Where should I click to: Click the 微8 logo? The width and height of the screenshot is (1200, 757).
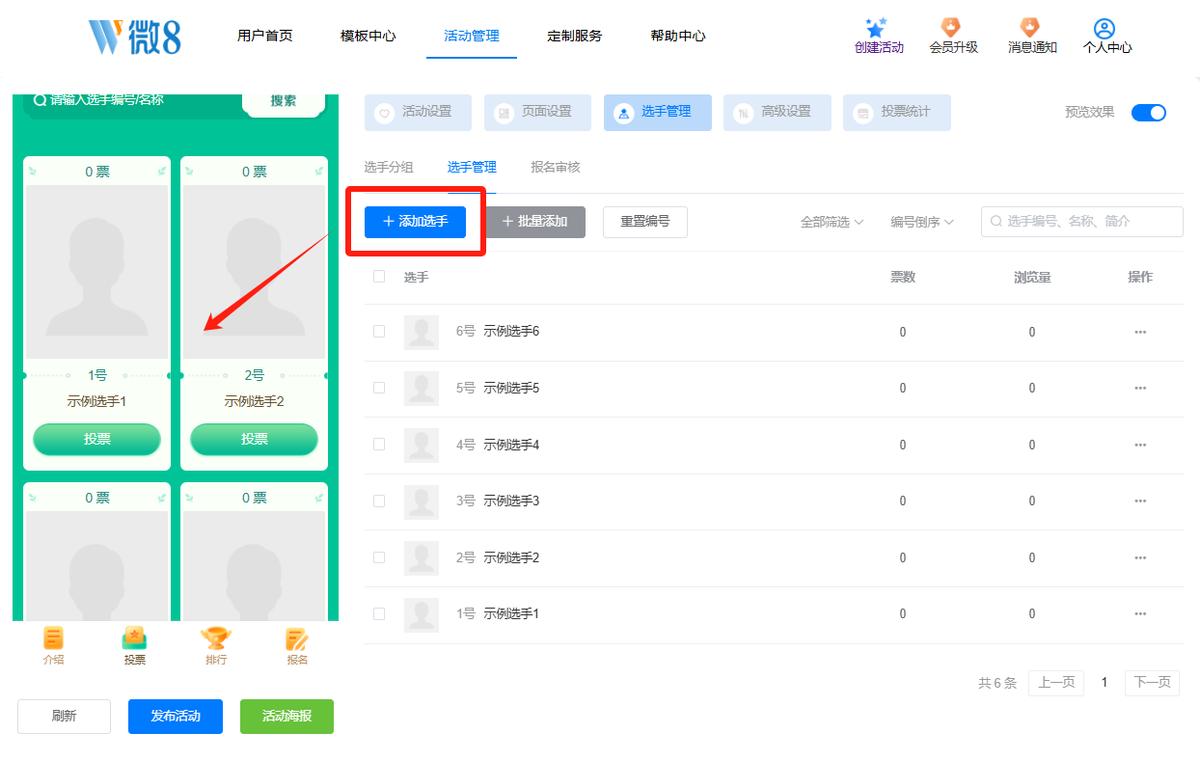135,35
